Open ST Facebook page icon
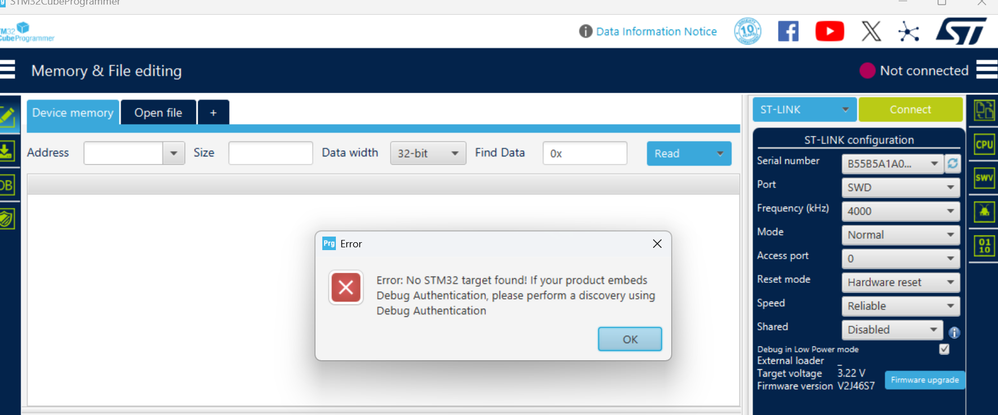The height and width of the screenshot is (415, 998). pyautogui.click(x=788, y=31)
